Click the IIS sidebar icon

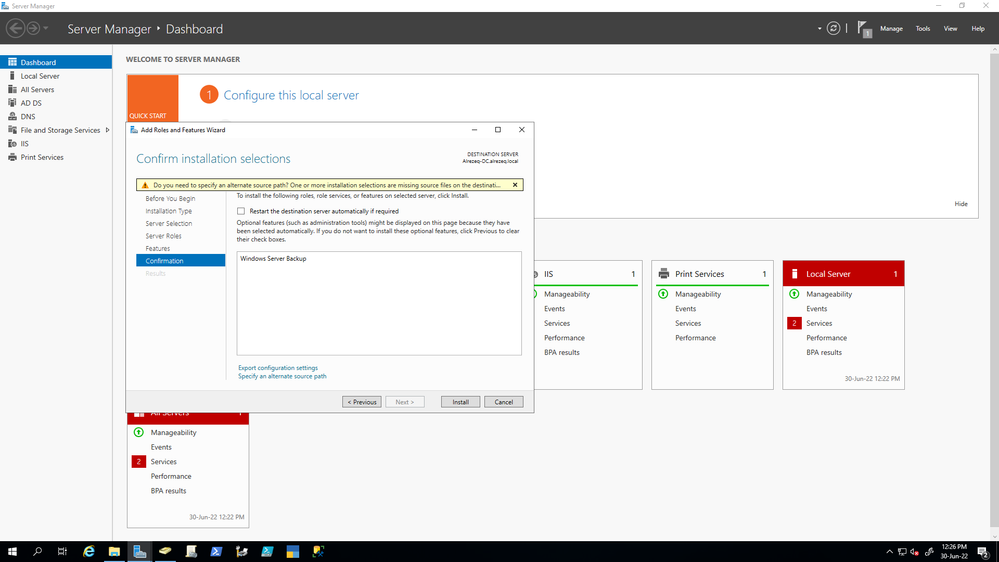(x=12, y=143)
